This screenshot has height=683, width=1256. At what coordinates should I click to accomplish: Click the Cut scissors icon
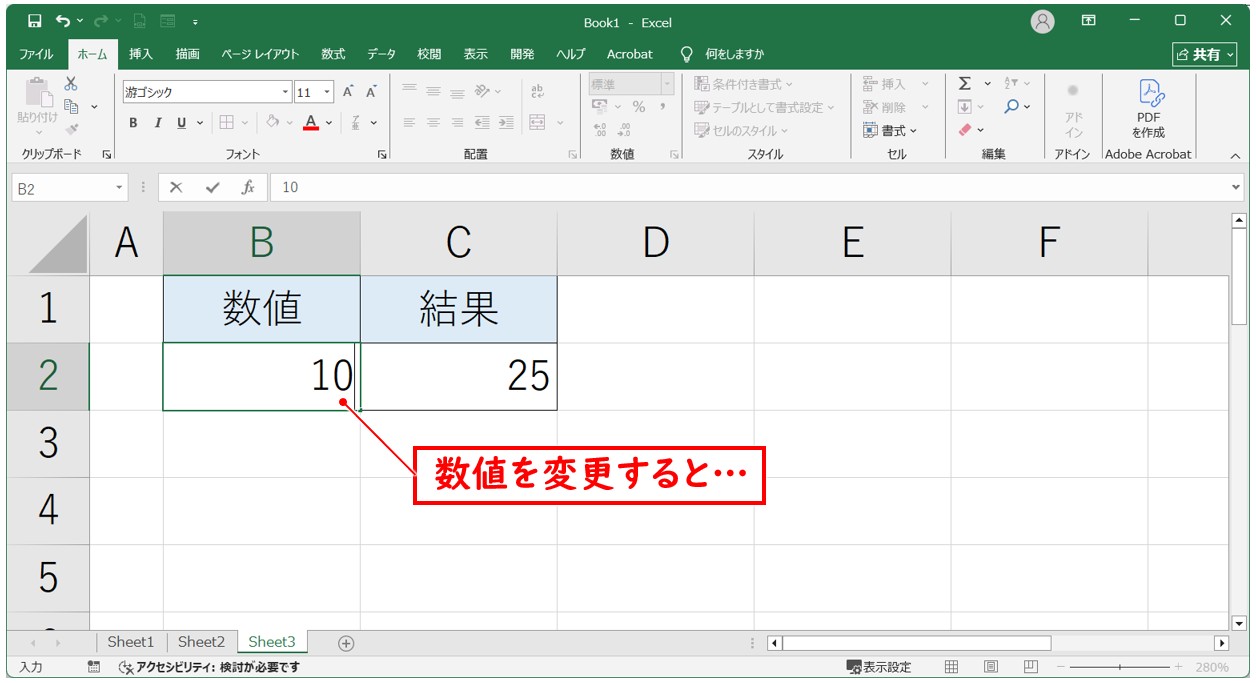tap(71, 84)
